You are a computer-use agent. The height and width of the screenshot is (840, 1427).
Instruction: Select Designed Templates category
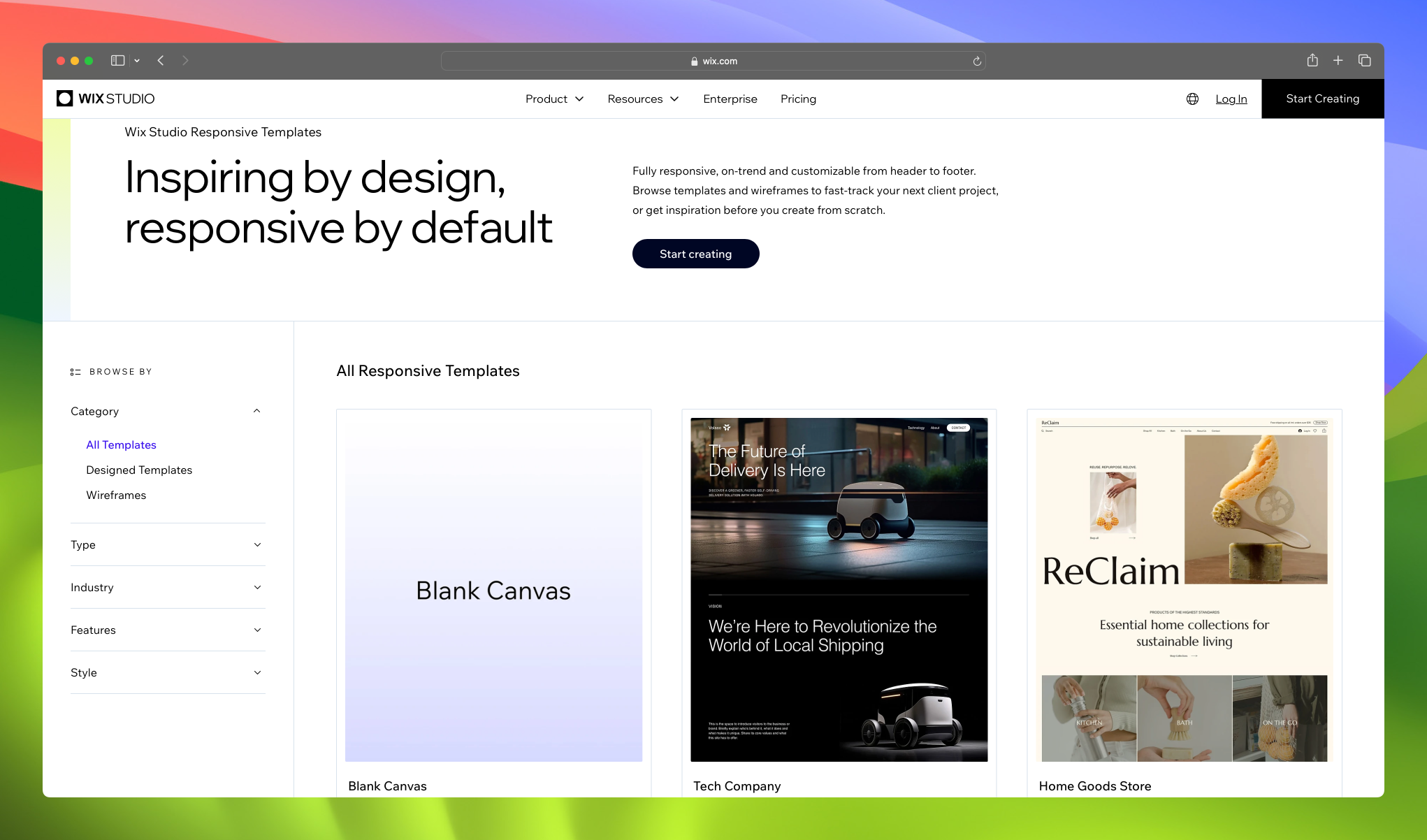pyautogui.click(x=139, y=470)
